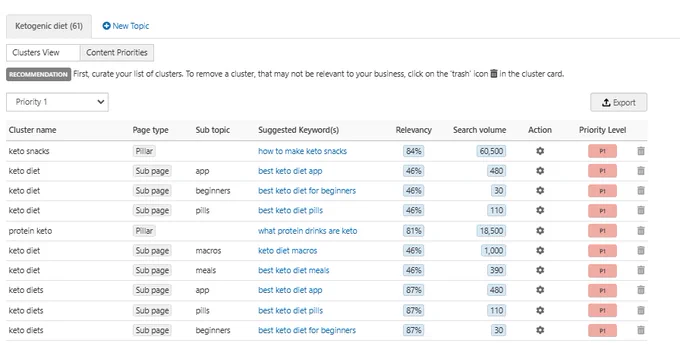Open gear action for keto snacks row
Viewport: 680px width, 362px height.
(540, 151)
